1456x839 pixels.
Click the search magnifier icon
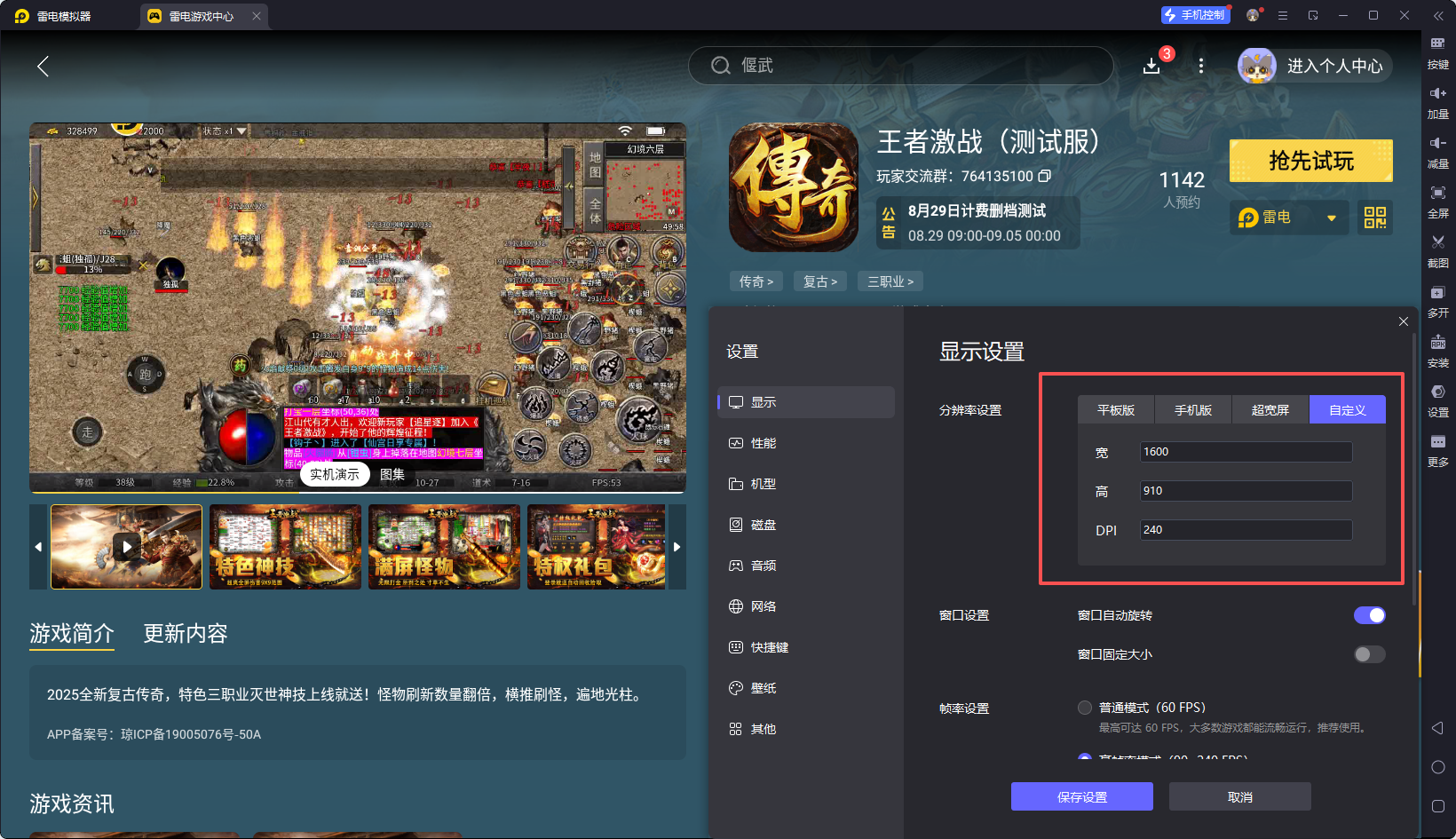(721, 66)
